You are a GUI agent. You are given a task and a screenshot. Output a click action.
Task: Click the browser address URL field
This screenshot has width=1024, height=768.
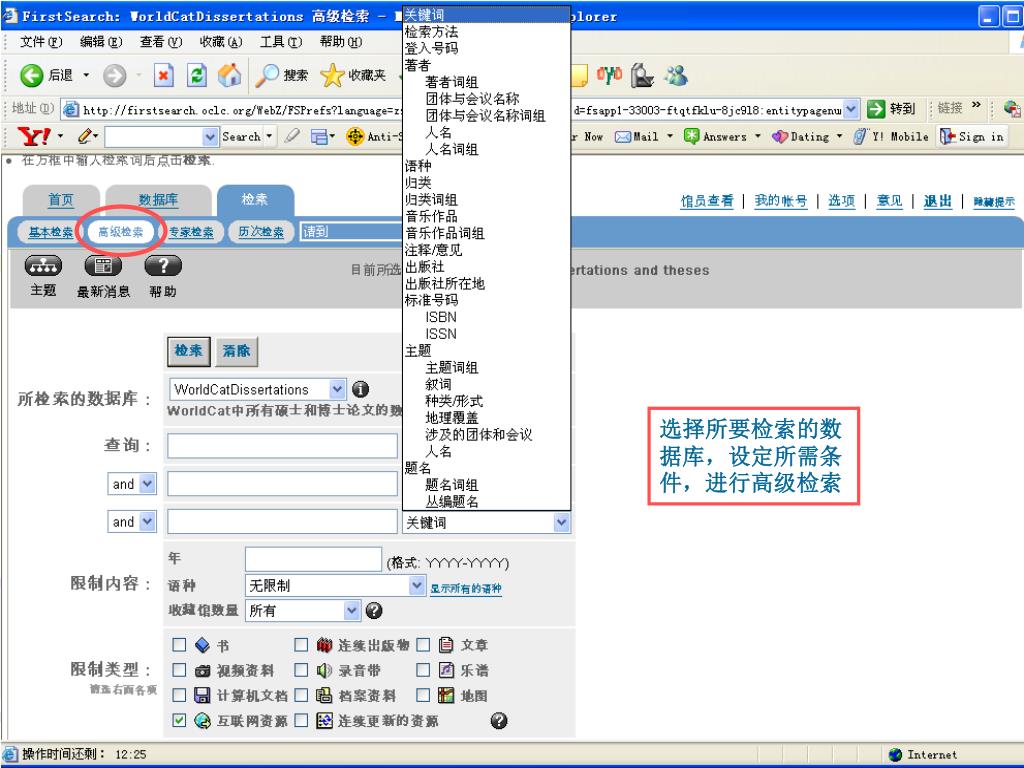[x=461, y=109]
